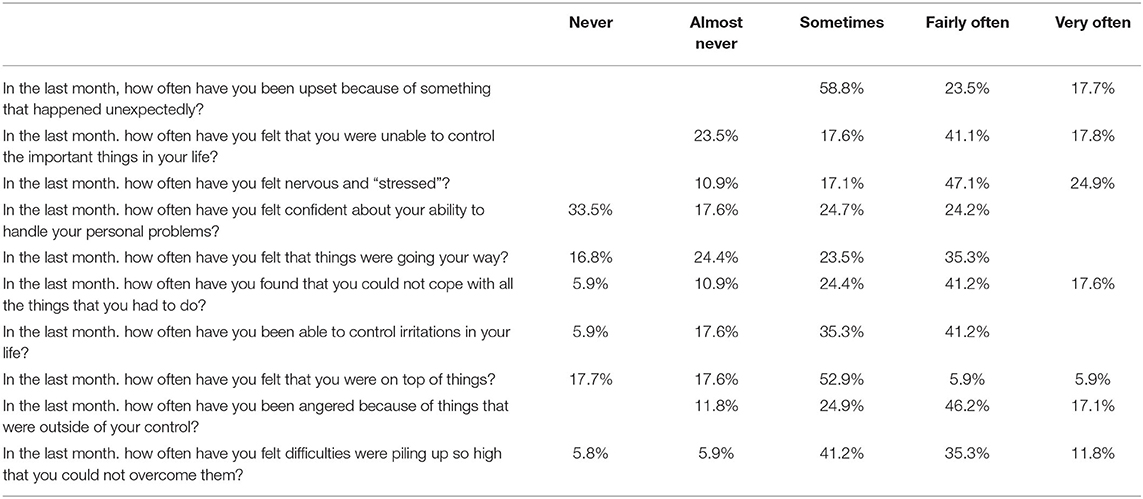Click the 52.9% value in Sometimes column
Screen dimensions: 1143x499
point(841,378)
